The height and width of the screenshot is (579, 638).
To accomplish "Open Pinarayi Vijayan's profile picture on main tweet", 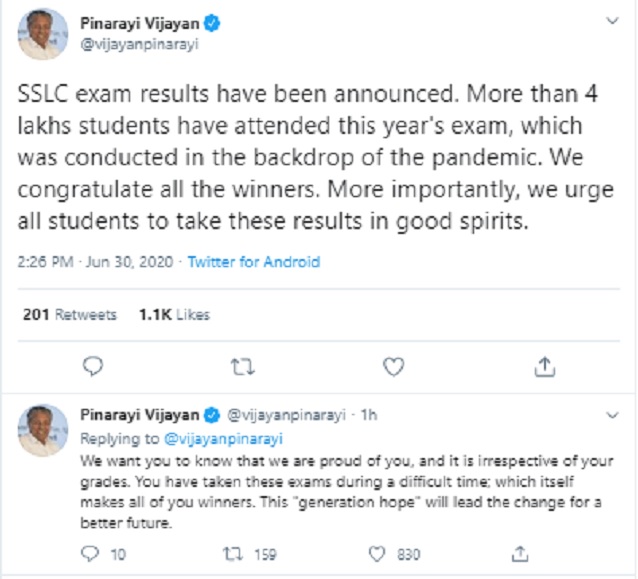I will click(x=41, y=37).
